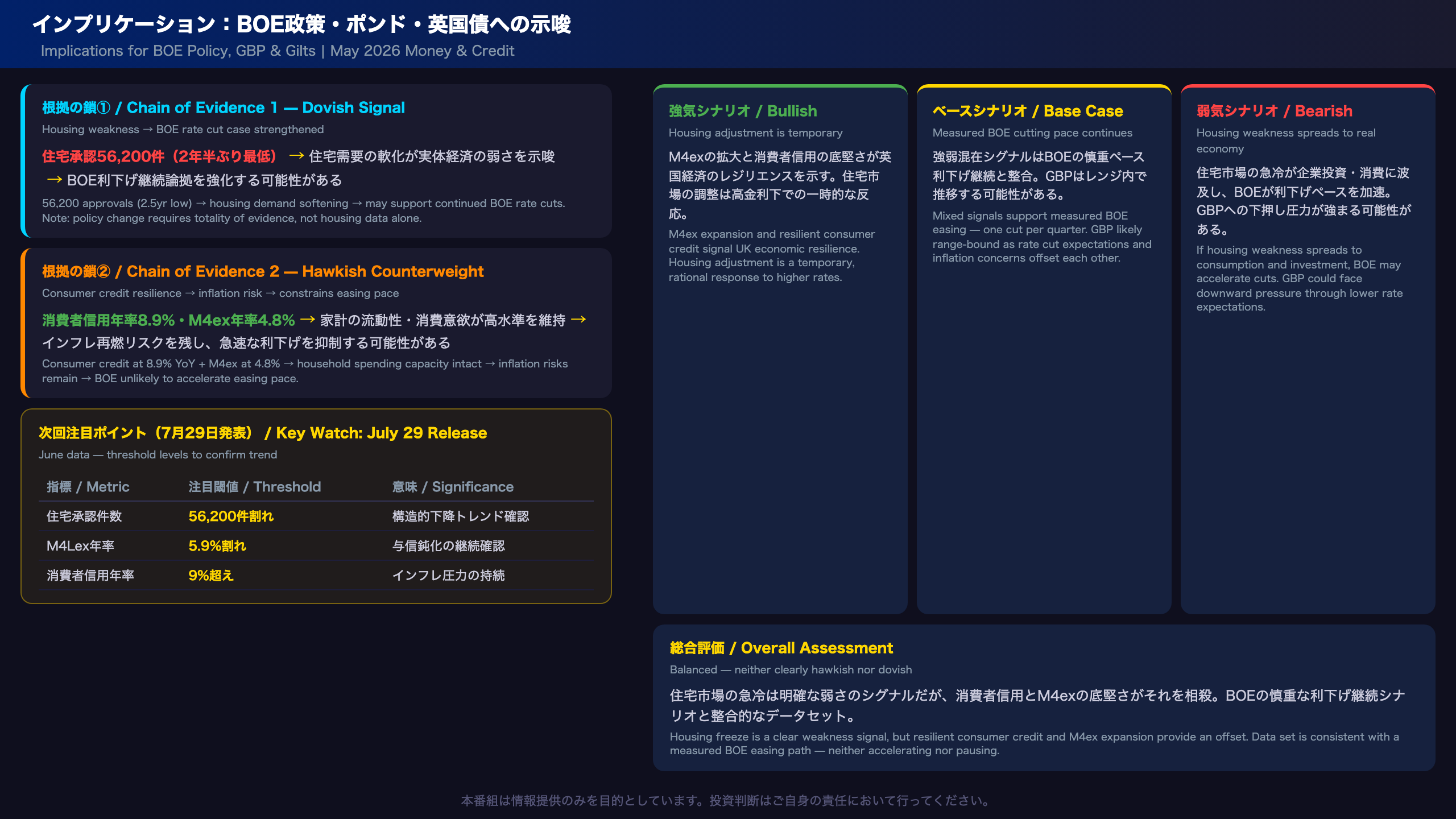Image resolution: width=1456 pixels, height=819 pixels.
Task: Select the Chain of Evidence 1 — Dovish Signal heading
Action: pyautogui.click(x=224, y=107)
